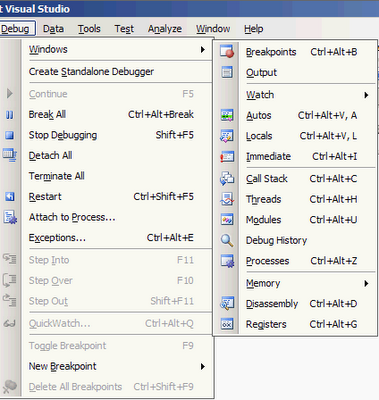The image size is (379, 400).
Task: Click the Visual Studio title bar text
Action: (x=35, y=9)
